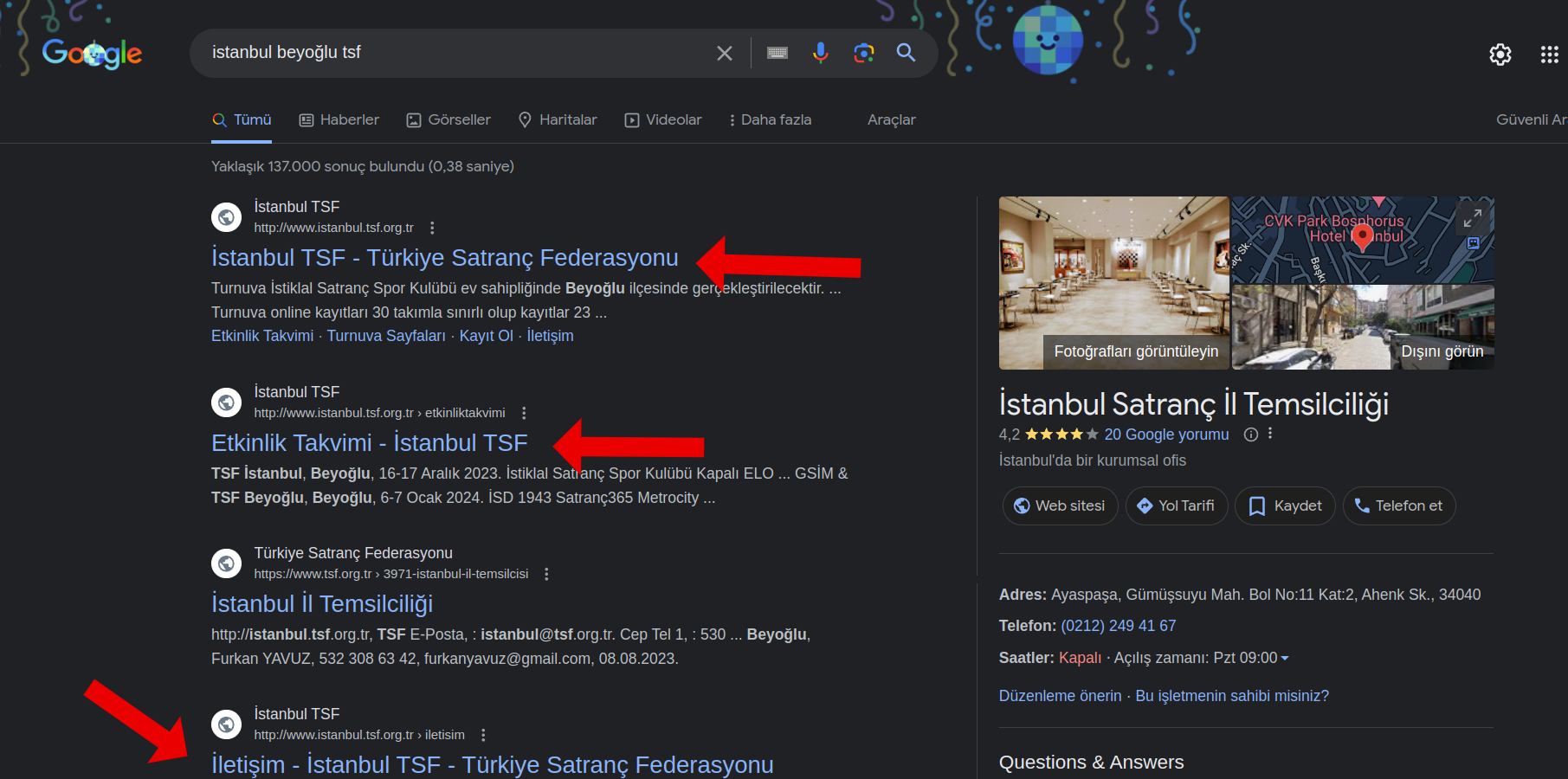1568x779 pixels.
Task: Clear the search box text
Action: click(x=725, y=54)
